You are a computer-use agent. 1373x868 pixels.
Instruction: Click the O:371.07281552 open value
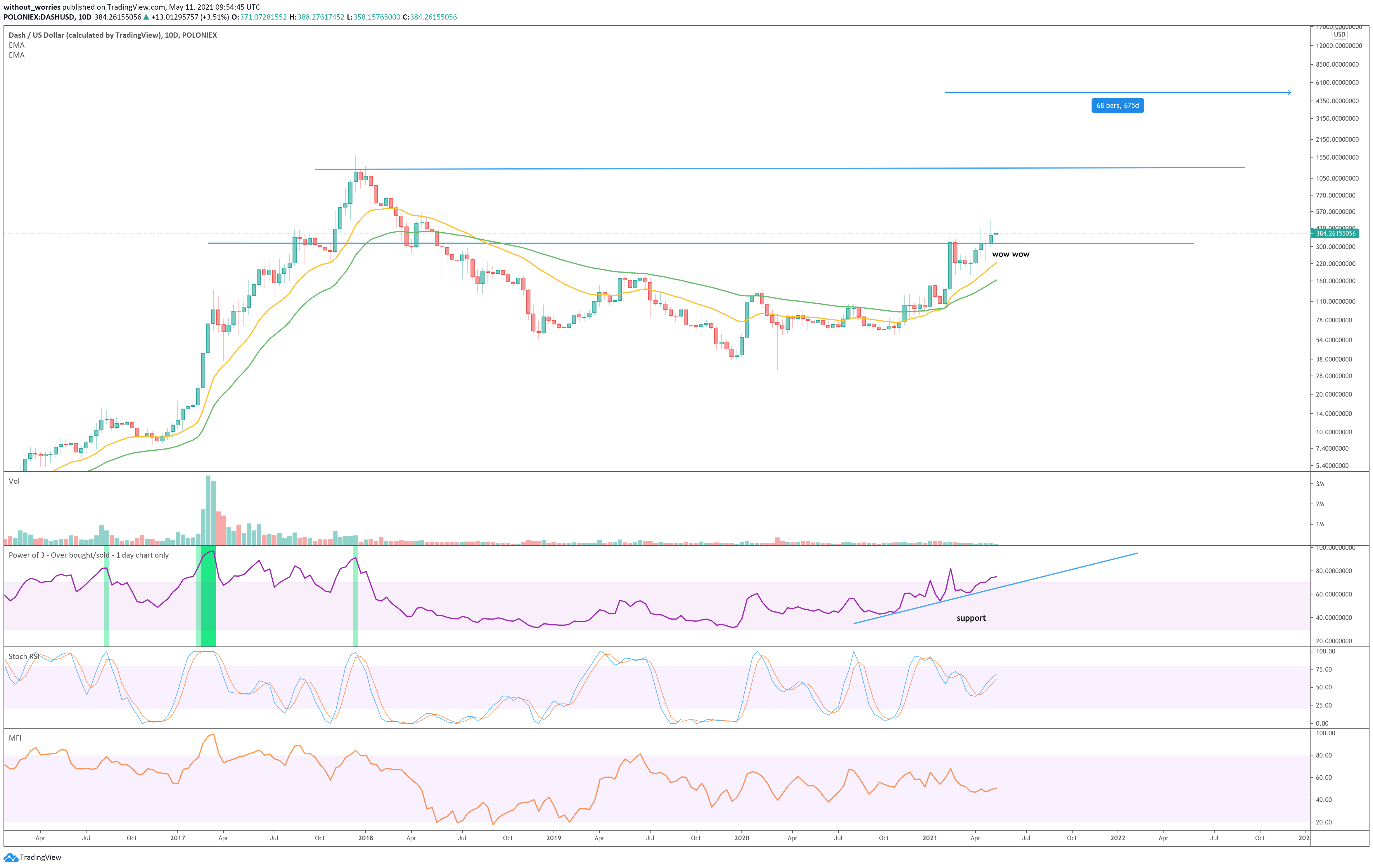(259, 17)
